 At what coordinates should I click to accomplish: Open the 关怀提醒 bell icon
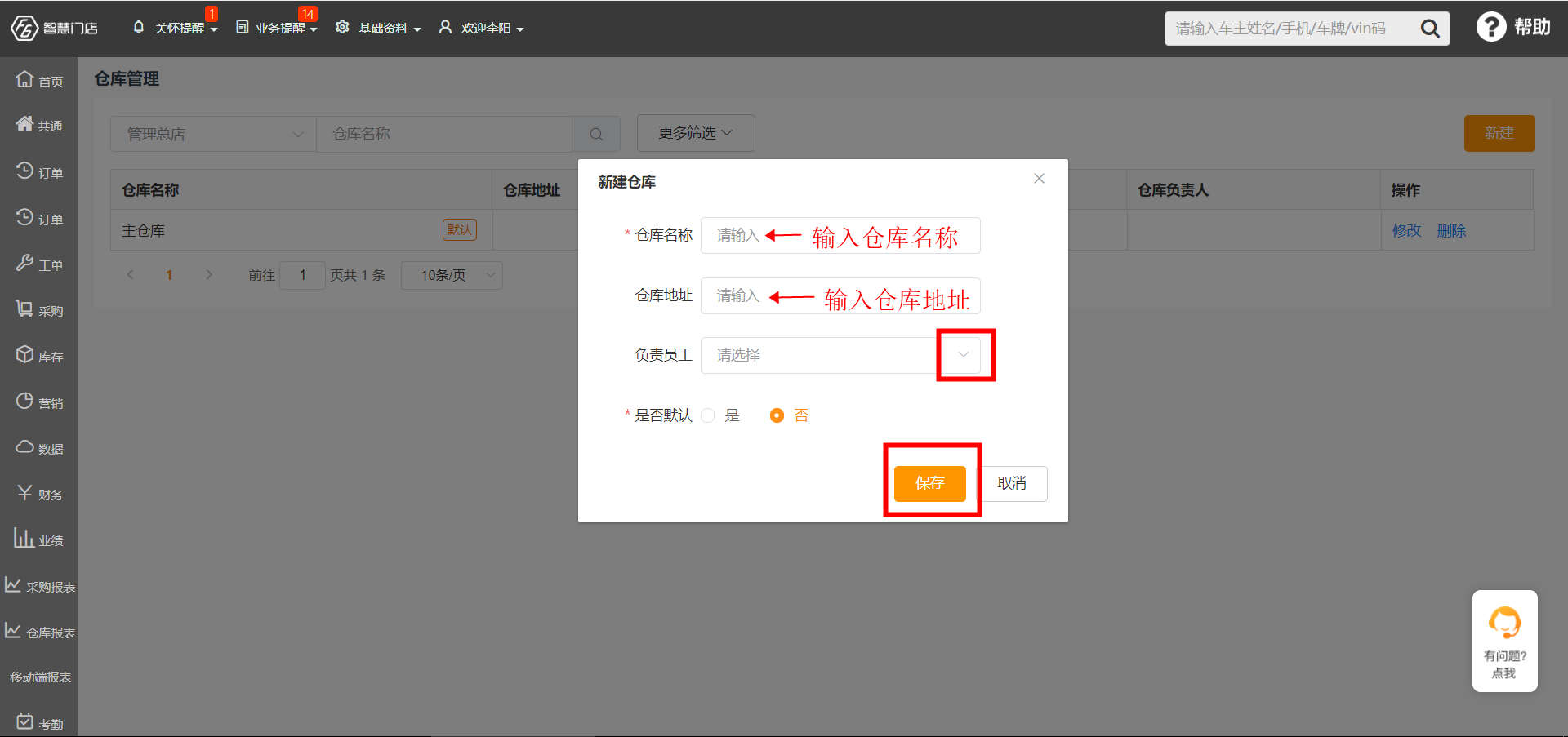point(139,27)
